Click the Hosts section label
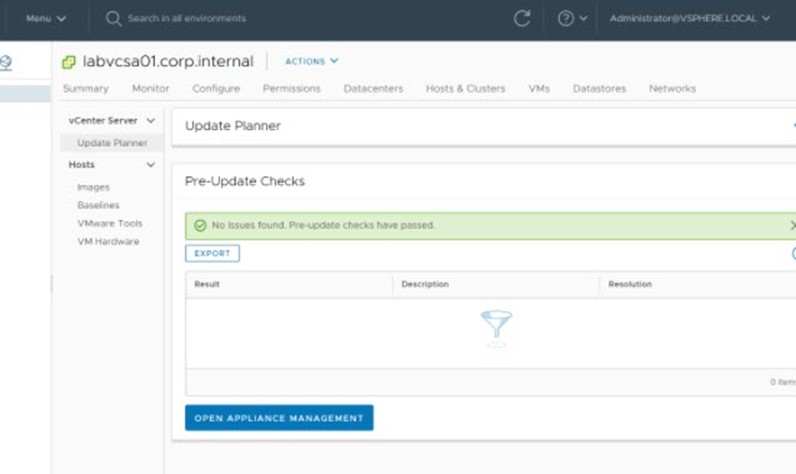 click(81, 165)
